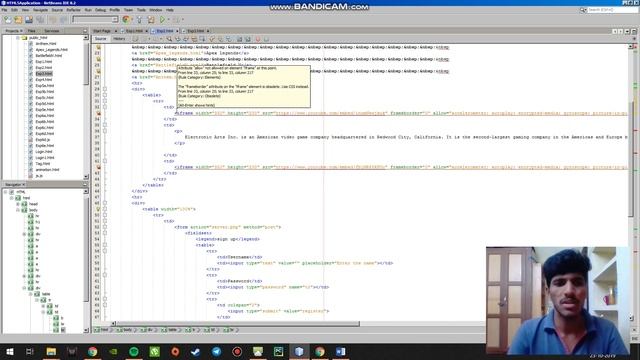The width and height of the screenshot is (640, 360).
Task: Switch to the Files panel tab
Action: point(32,31)
